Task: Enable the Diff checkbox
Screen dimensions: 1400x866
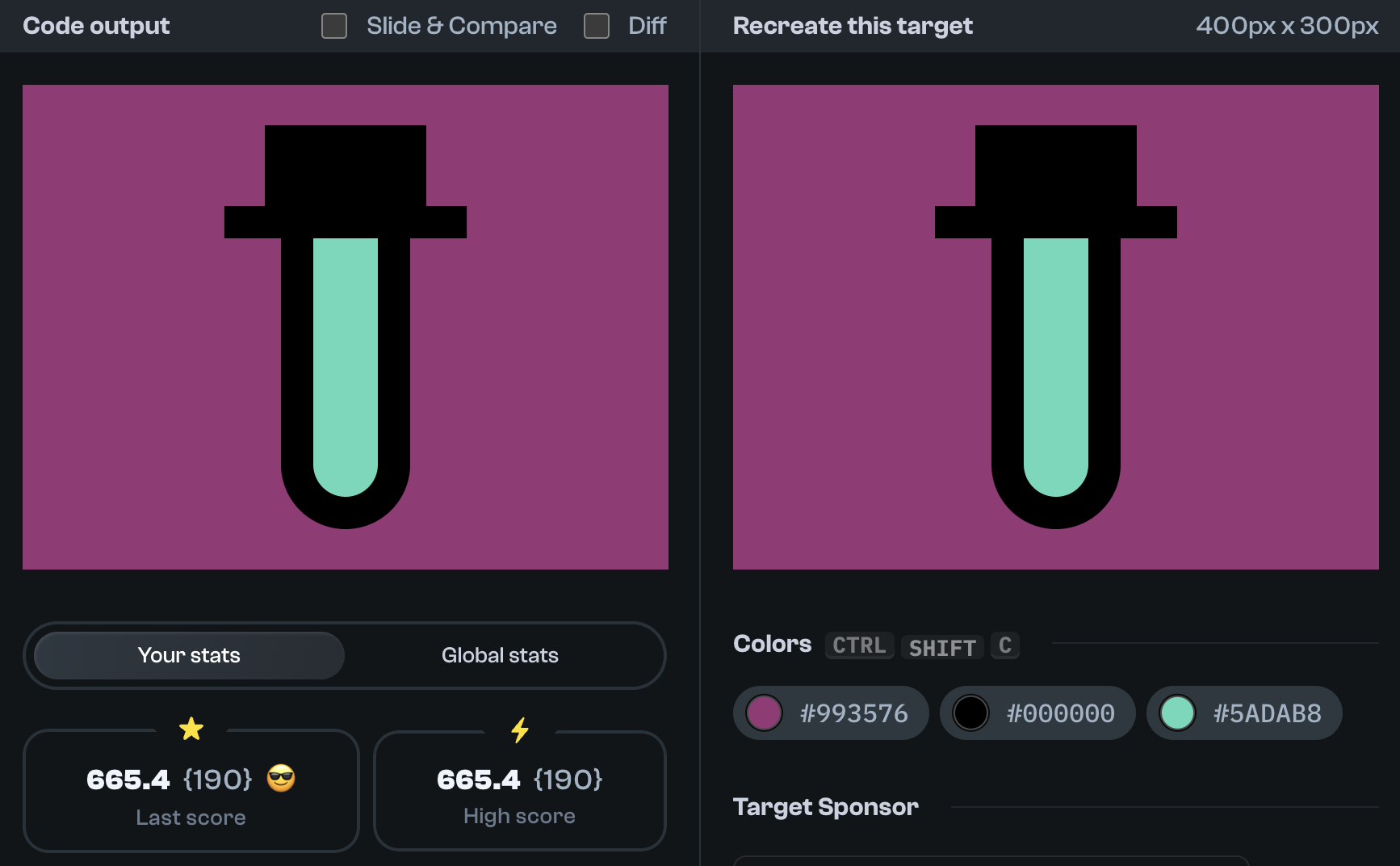Action: pos(597,26)
